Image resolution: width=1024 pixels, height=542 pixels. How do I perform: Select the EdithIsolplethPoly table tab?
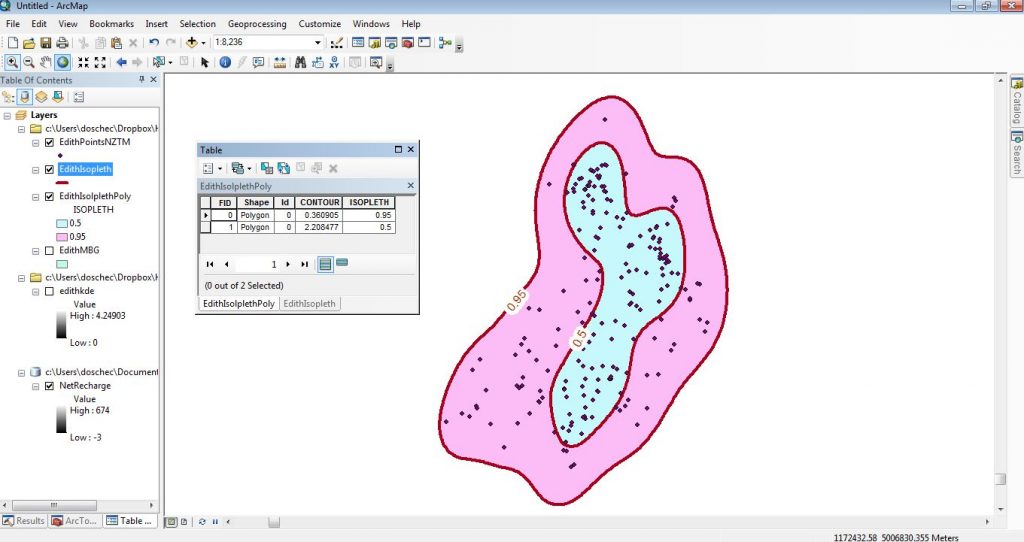[x=238, y=304]
